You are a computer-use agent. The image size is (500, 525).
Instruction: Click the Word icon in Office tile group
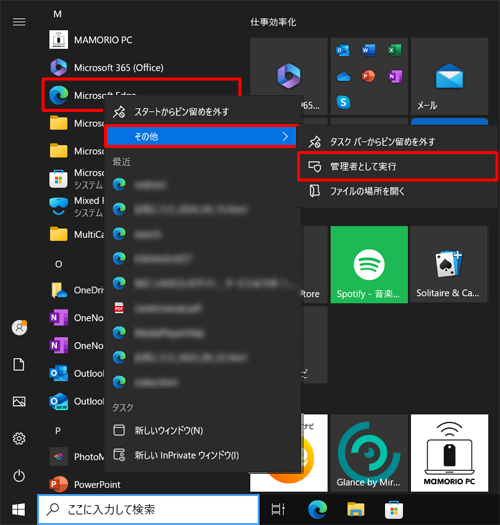[368, 51]
